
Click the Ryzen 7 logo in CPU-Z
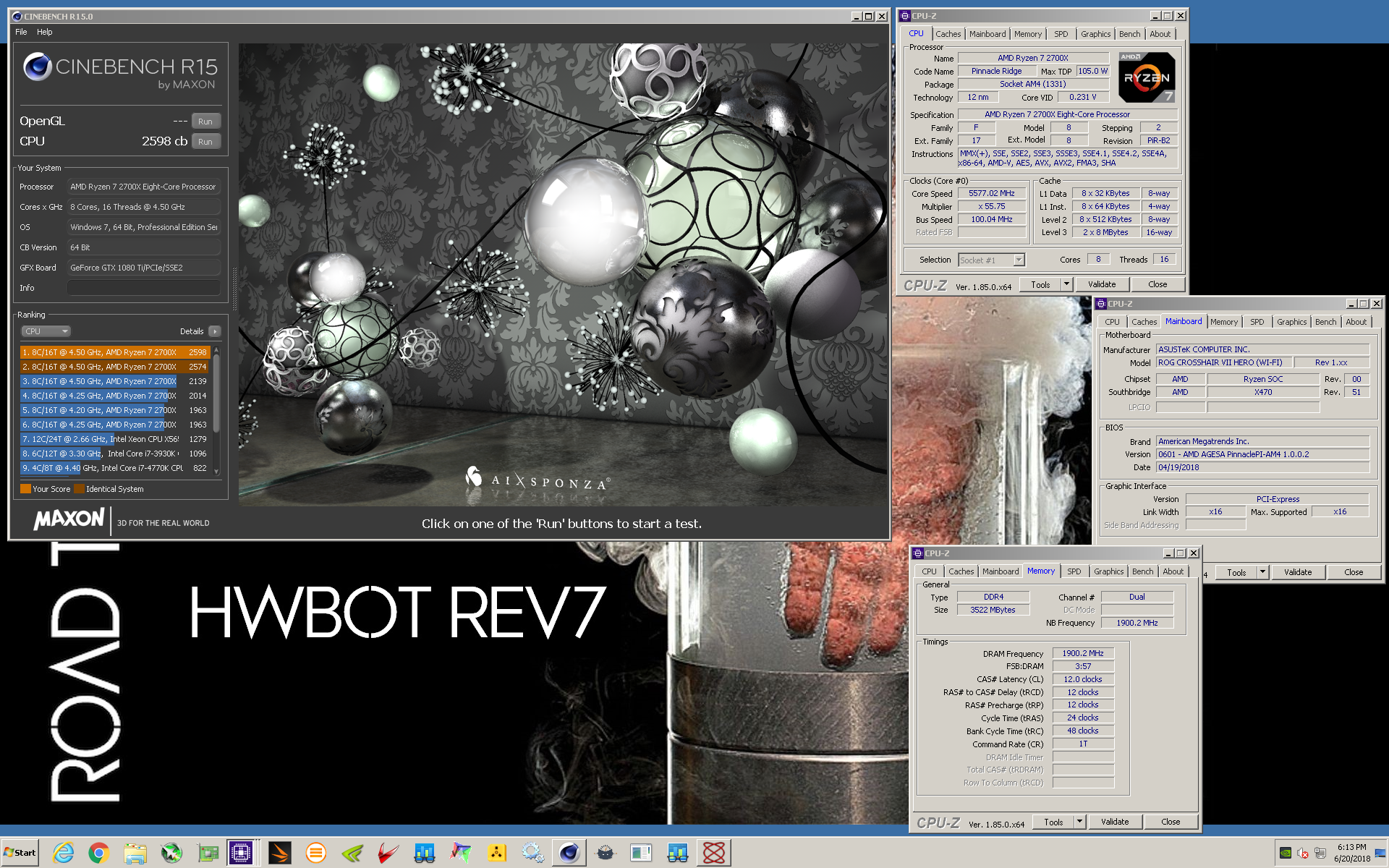click(x=1147, y=77)
